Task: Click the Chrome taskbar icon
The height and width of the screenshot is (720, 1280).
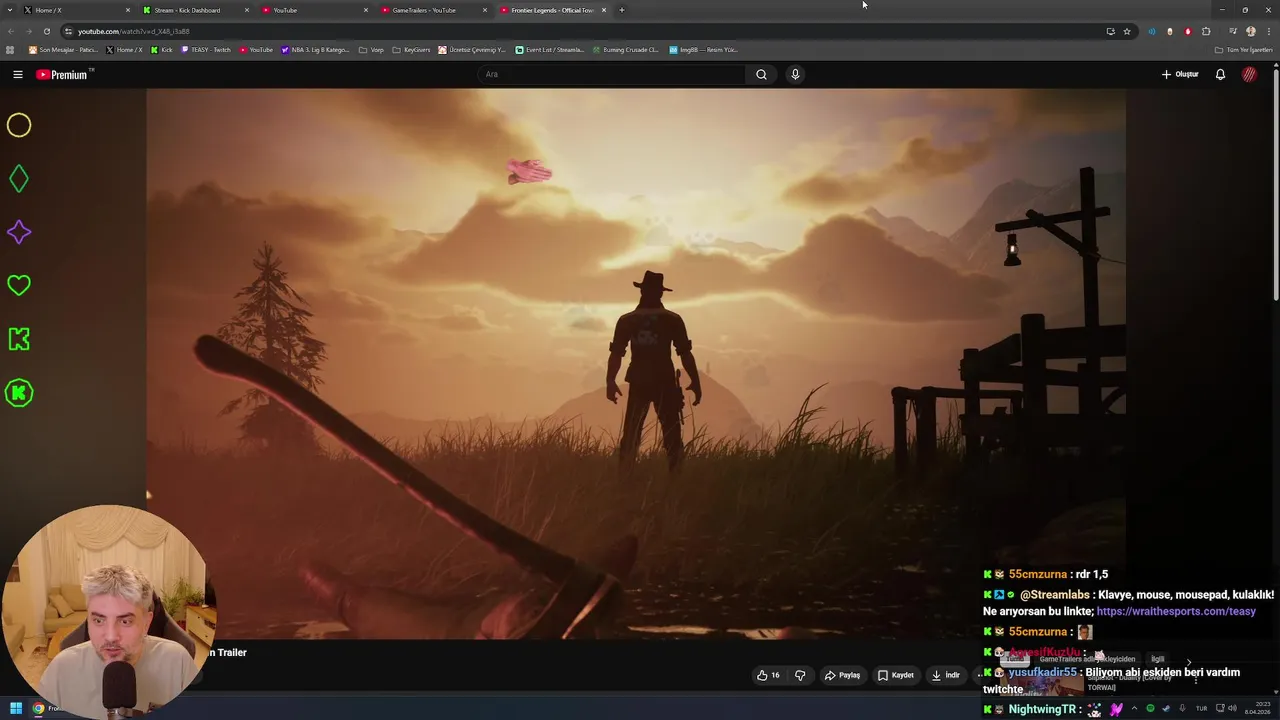Action: [38, 708]
